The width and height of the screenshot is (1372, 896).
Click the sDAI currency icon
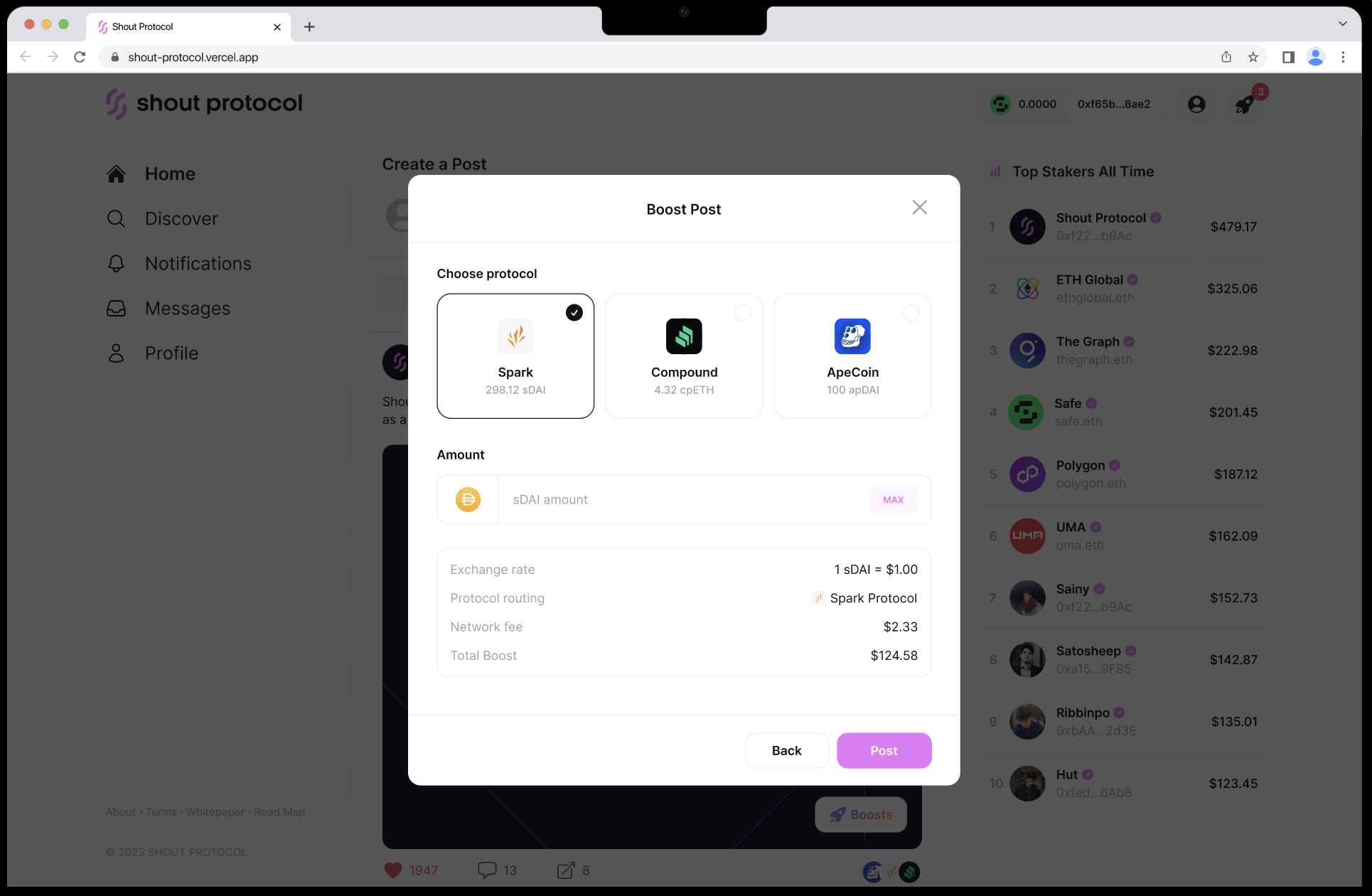point(467,498)
